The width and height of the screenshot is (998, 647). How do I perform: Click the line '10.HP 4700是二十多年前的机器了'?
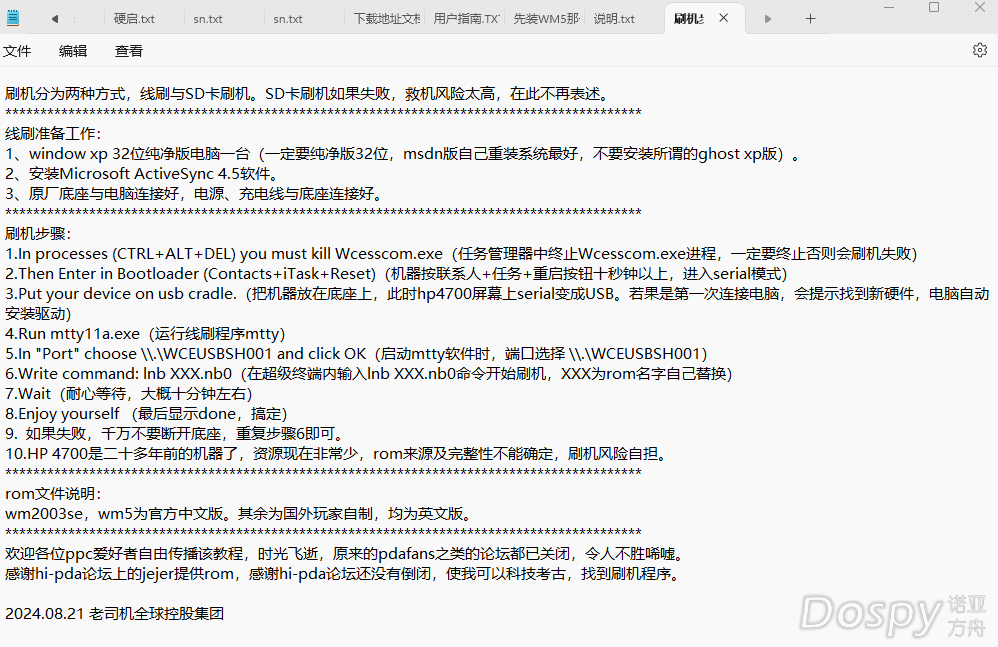pyautogui.click(x=338, y=454)
